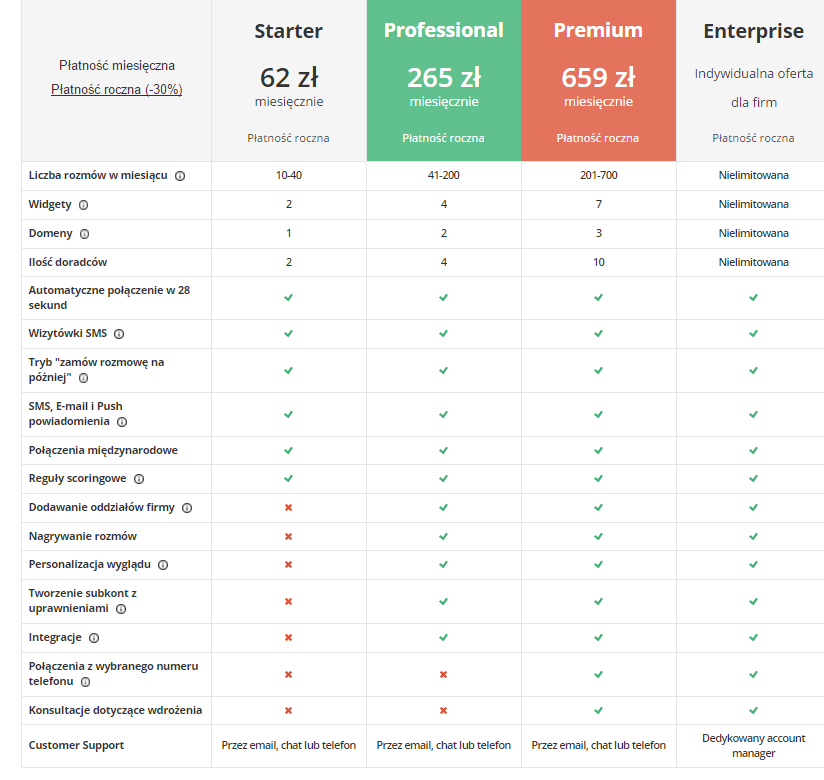
Task: Click info icon for SMS, E-mail i Push powiadomienia
Action: point(122,422)
